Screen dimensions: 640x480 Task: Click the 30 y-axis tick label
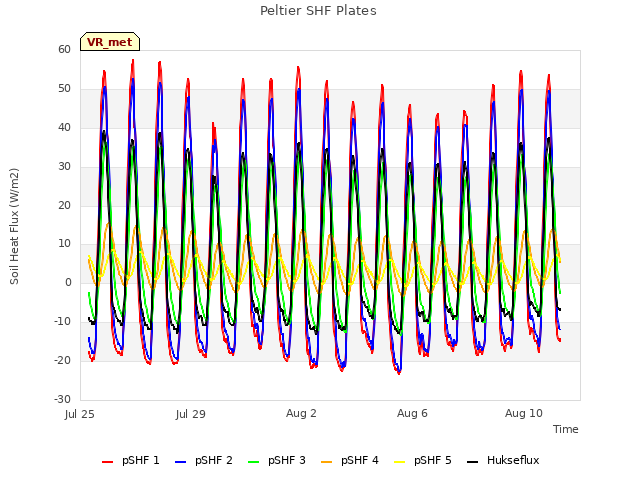[64, 167]
